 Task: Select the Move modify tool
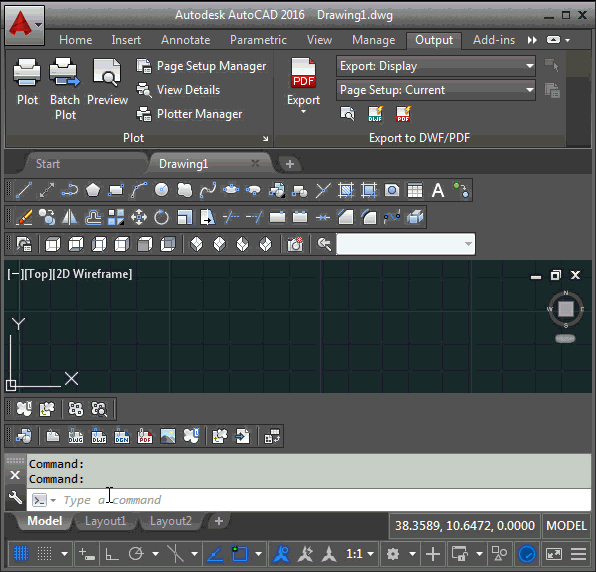pos(139,217)
